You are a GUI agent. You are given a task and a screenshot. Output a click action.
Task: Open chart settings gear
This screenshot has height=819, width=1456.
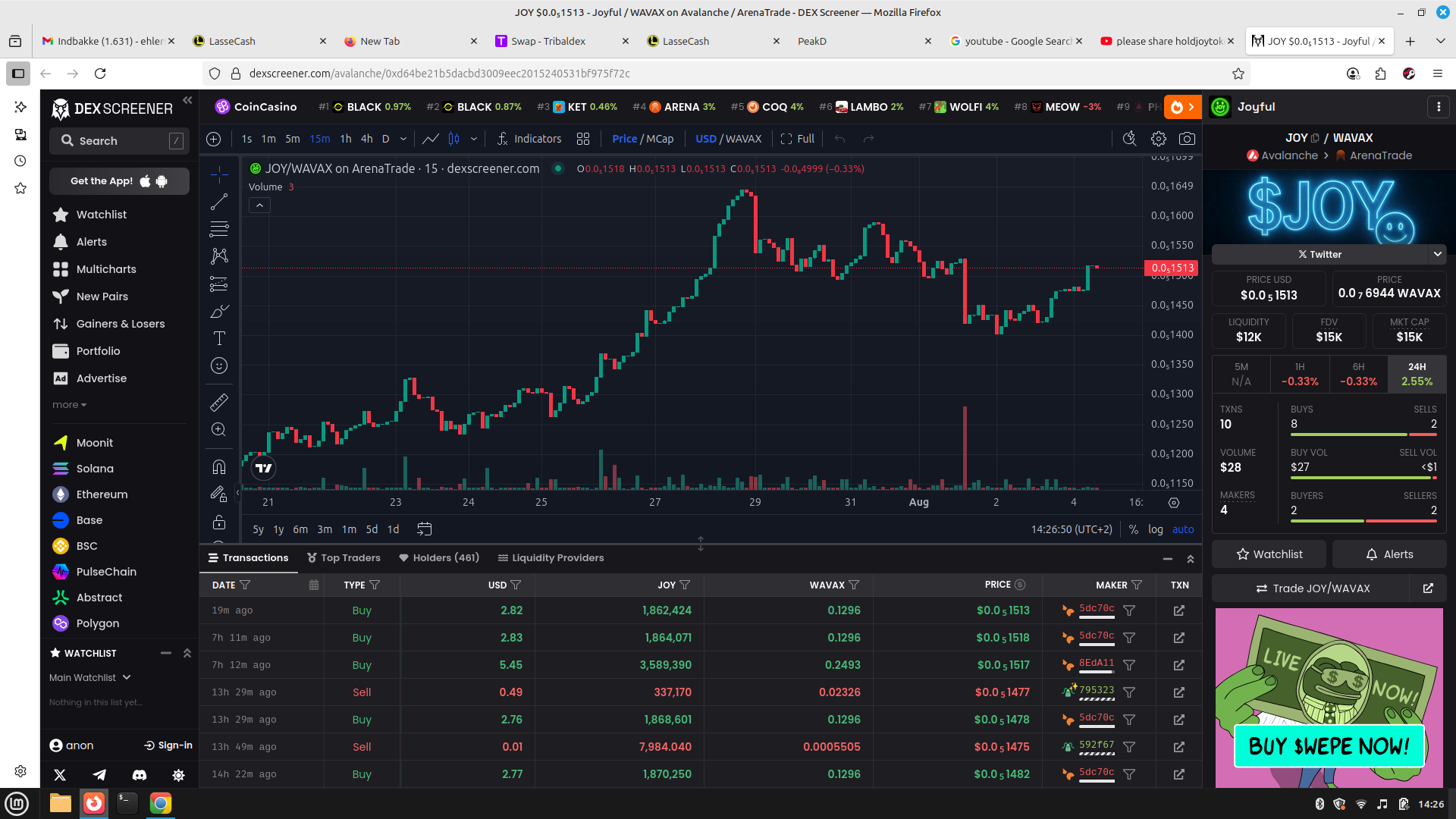(1158, 139)
